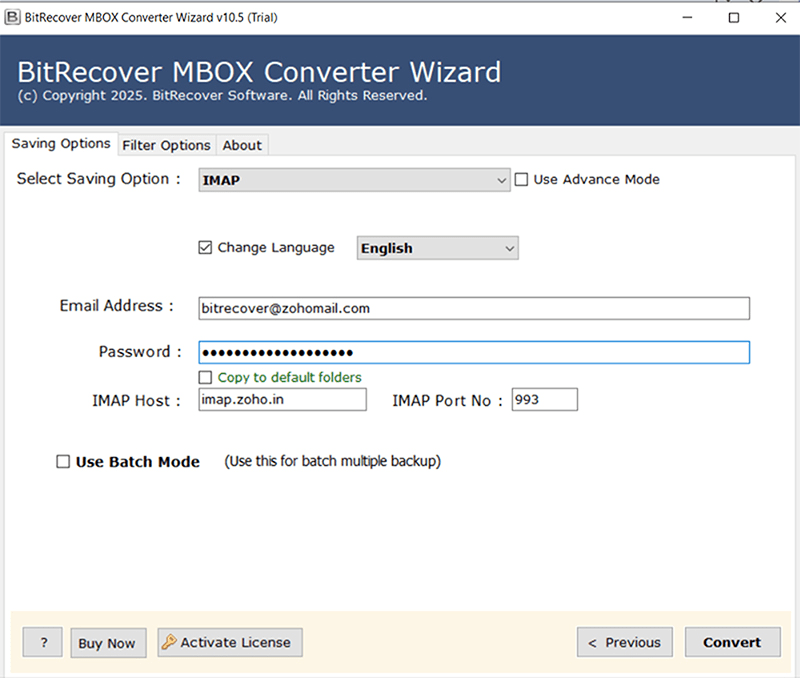Open the Saving Options tab
The image size is (800, 678).
tap(61, 144)
